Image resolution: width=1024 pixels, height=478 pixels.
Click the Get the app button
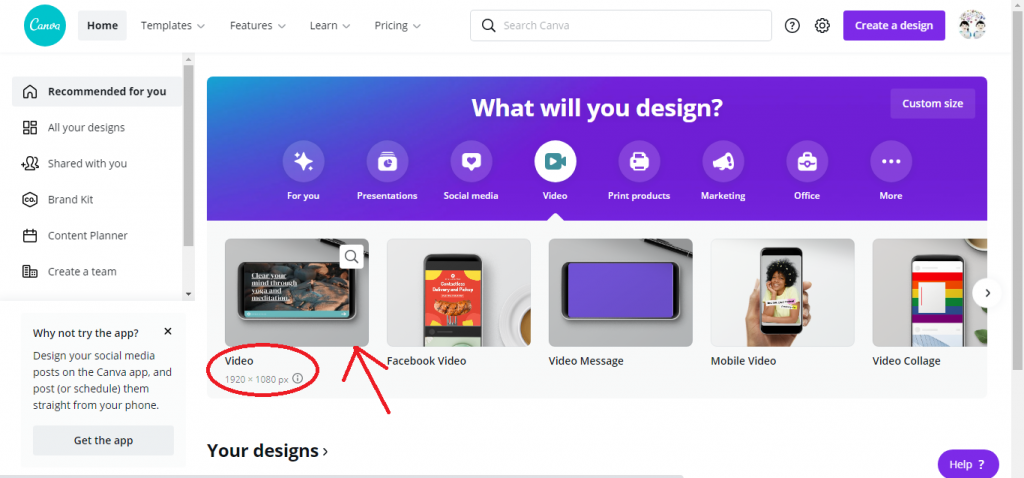point(103,440)
